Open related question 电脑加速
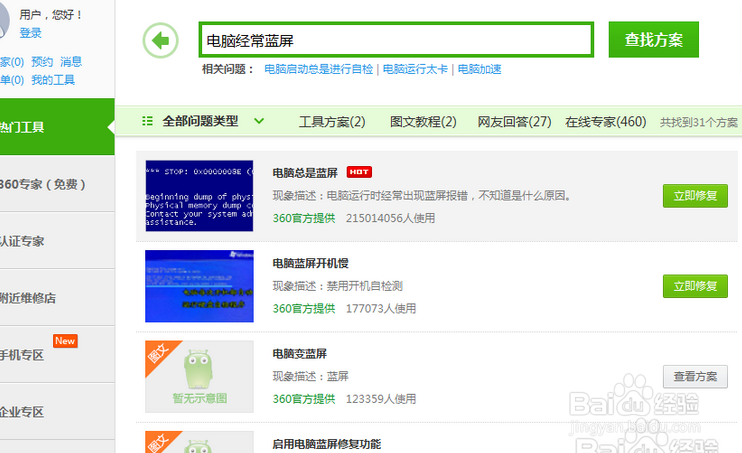Image resolution: width=742 pixels, height=453 pixels. (479, 69)
